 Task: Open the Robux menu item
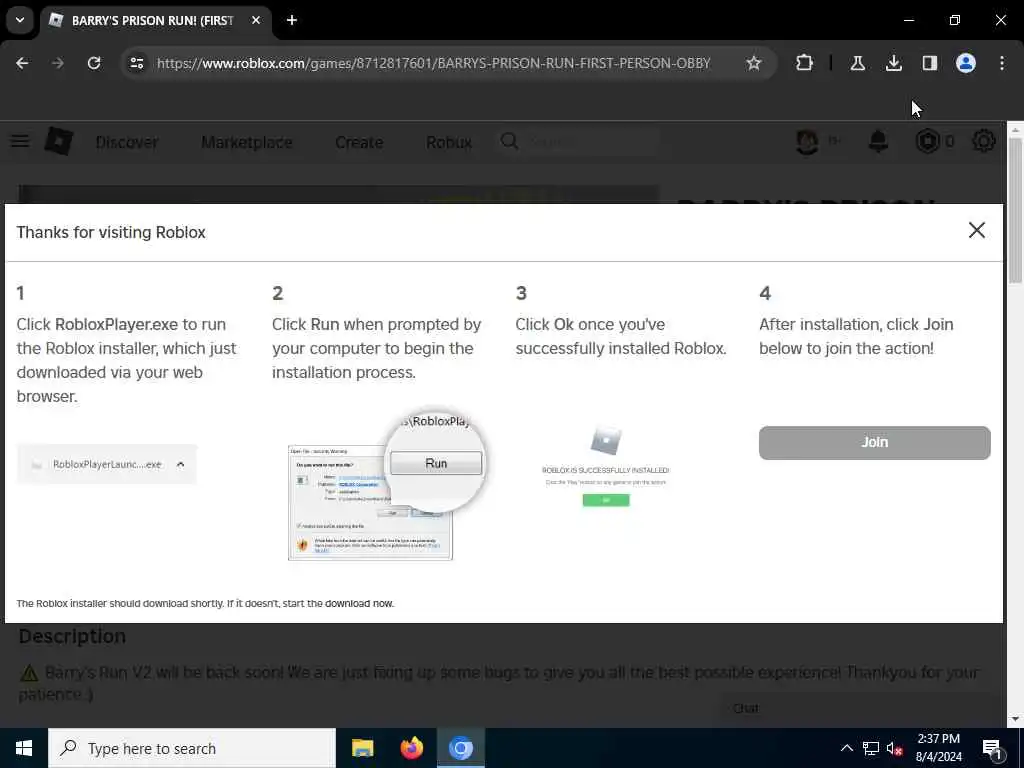(x=449, y=142)
